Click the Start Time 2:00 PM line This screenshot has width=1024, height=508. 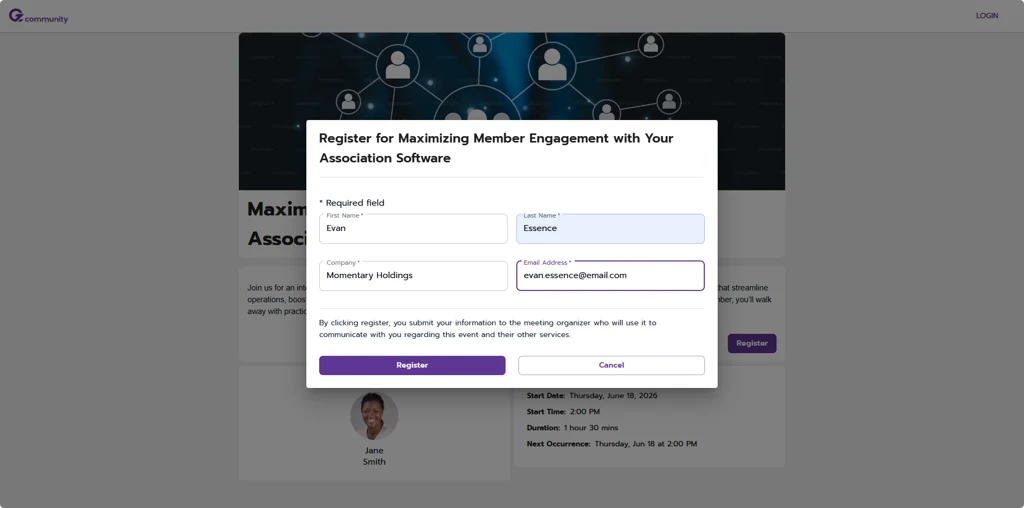point(563,412)
